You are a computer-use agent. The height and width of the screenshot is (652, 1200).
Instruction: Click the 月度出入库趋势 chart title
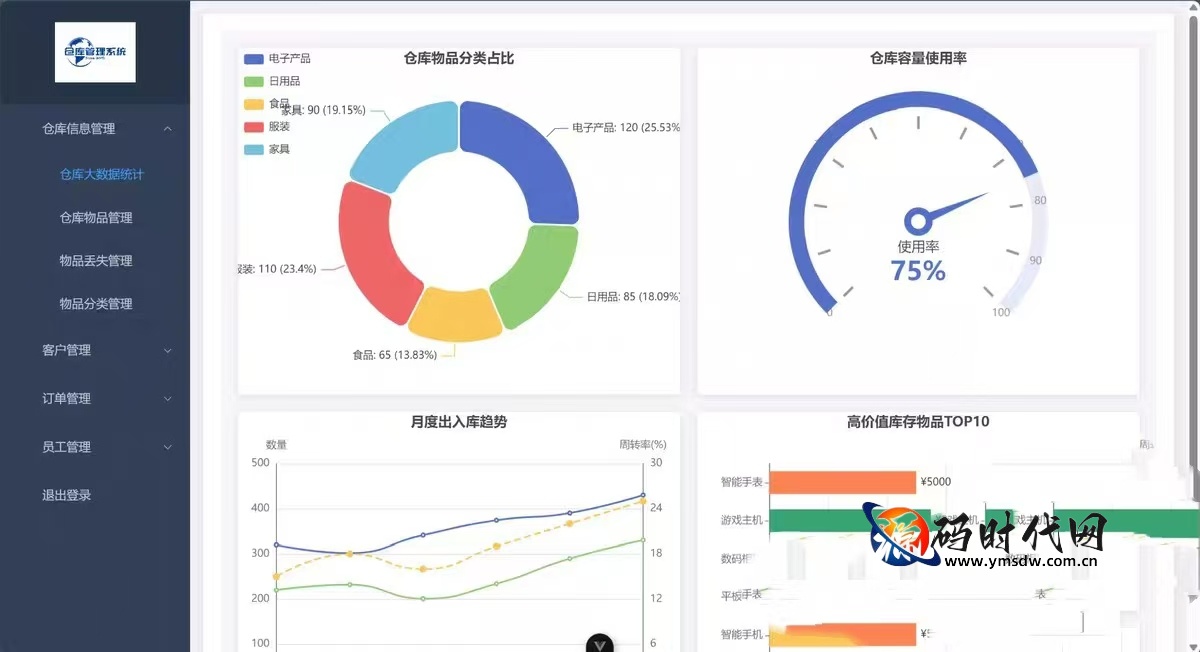coord(459,422)
